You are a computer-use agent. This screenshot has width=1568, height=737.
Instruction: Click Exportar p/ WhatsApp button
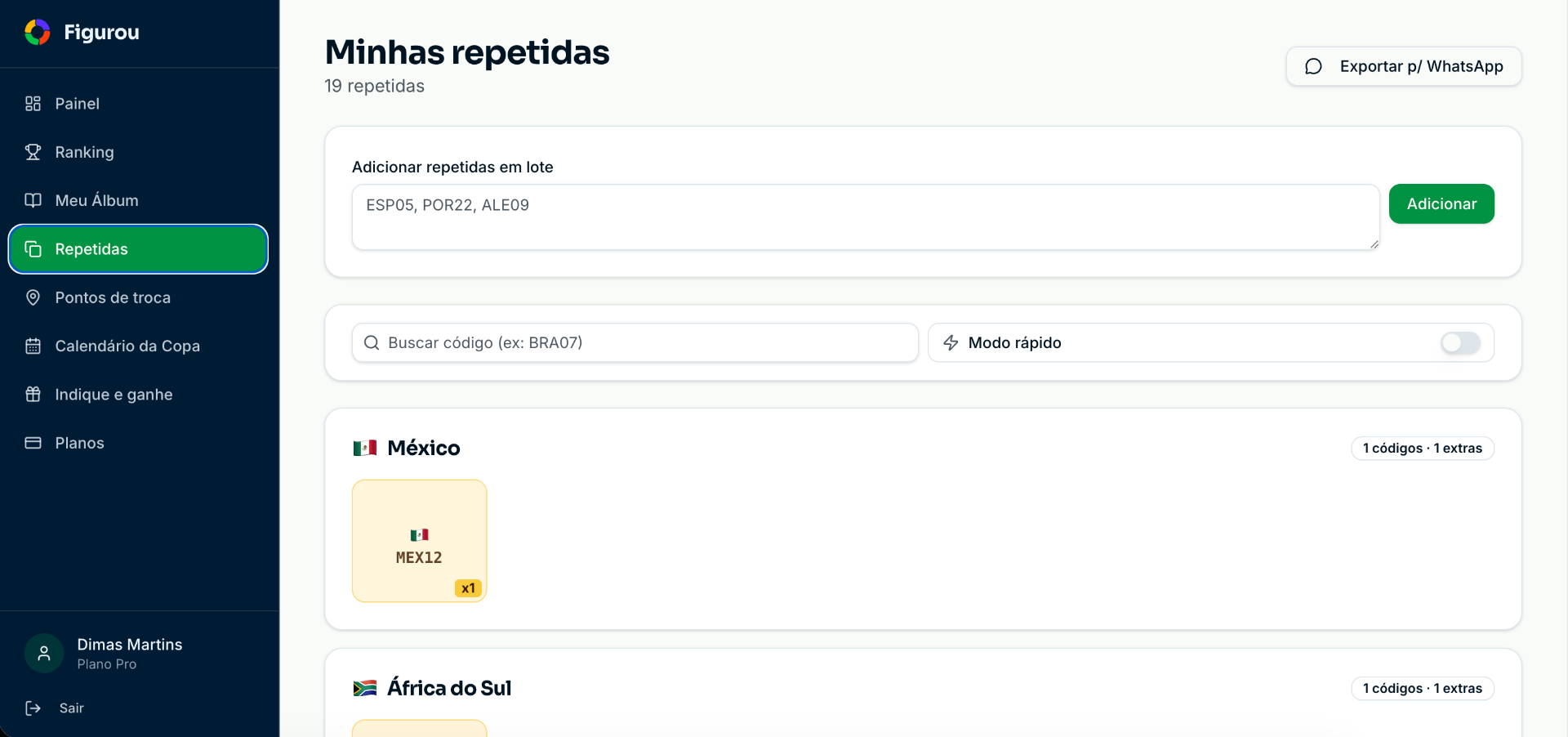pos(1404,66)
